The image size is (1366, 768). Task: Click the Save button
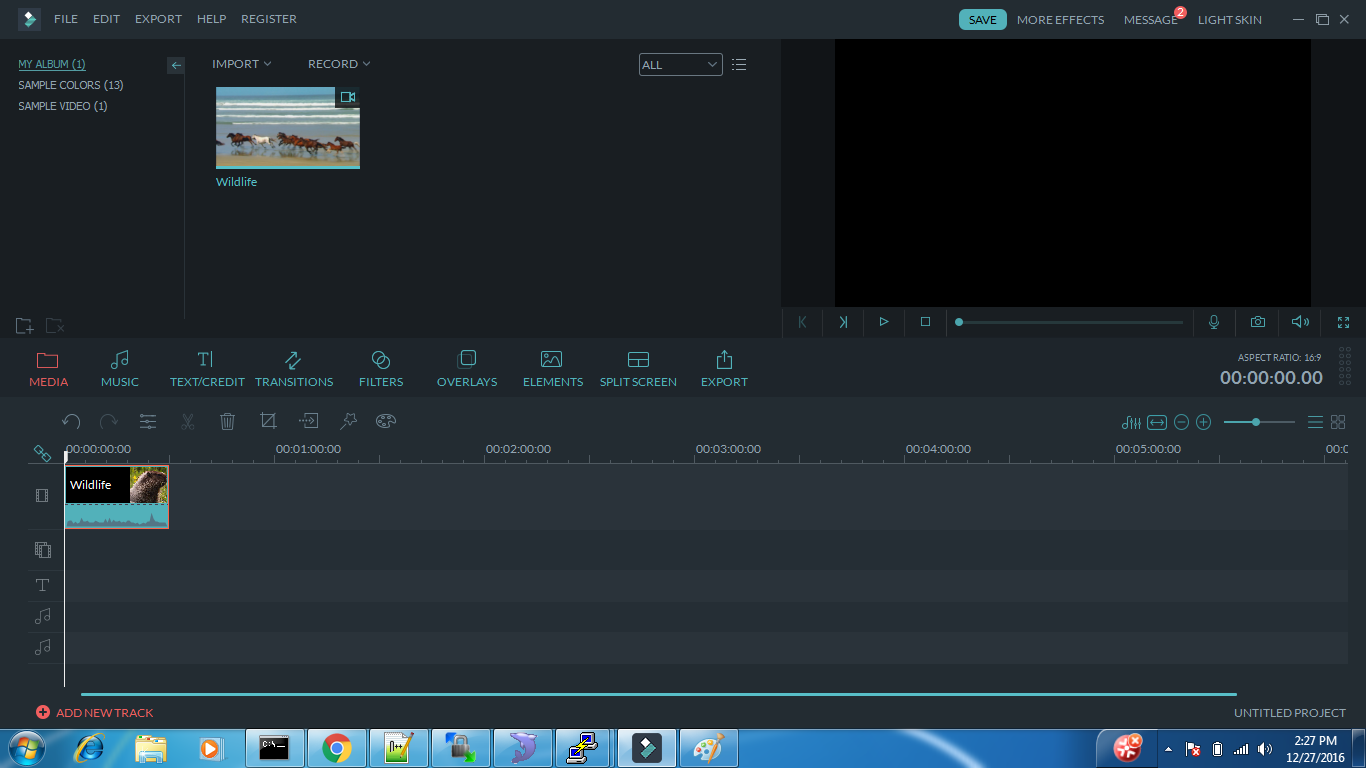pyautogui.click(x=983, y=20)
